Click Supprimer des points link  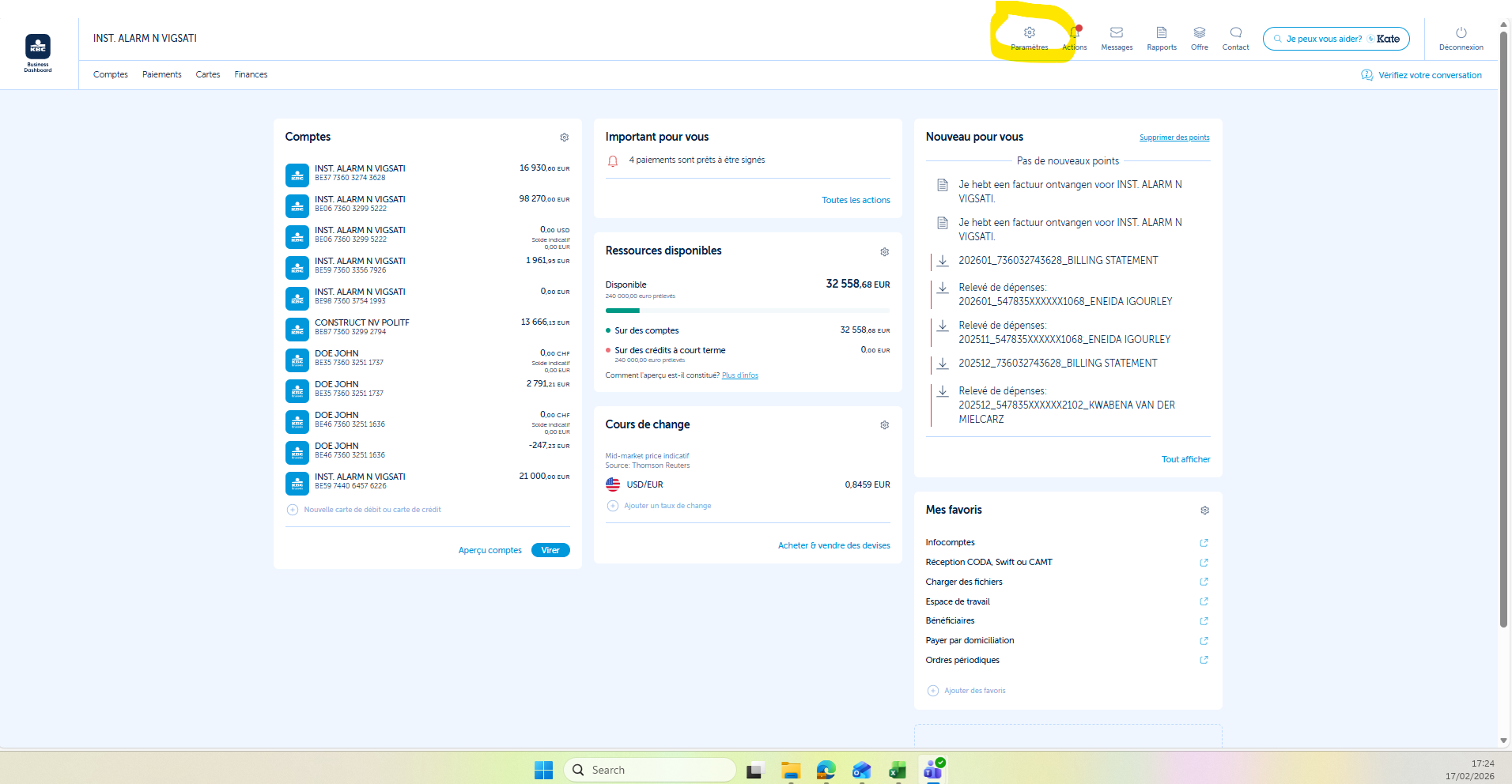1174,138
